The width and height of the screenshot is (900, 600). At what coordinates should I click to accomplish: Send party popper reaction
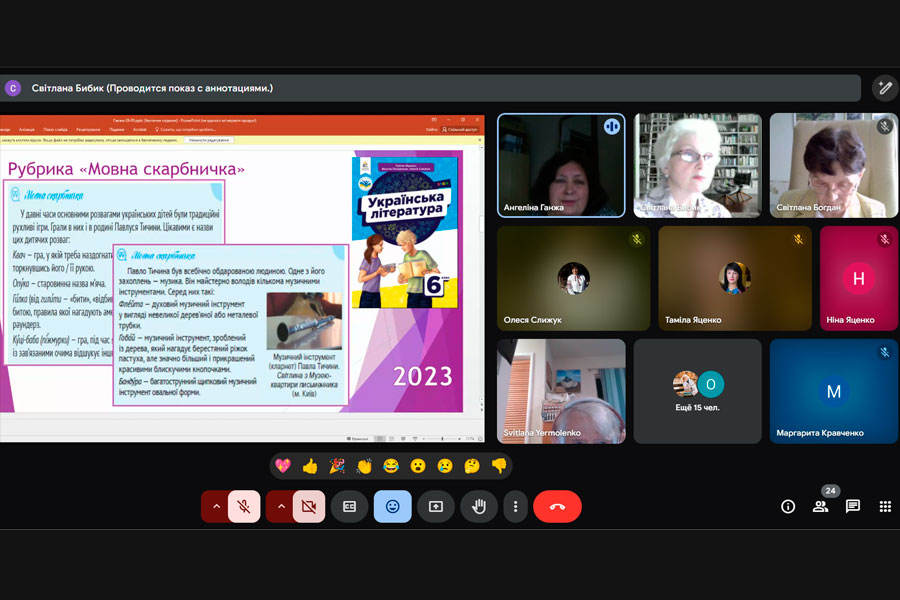point(337,466)
